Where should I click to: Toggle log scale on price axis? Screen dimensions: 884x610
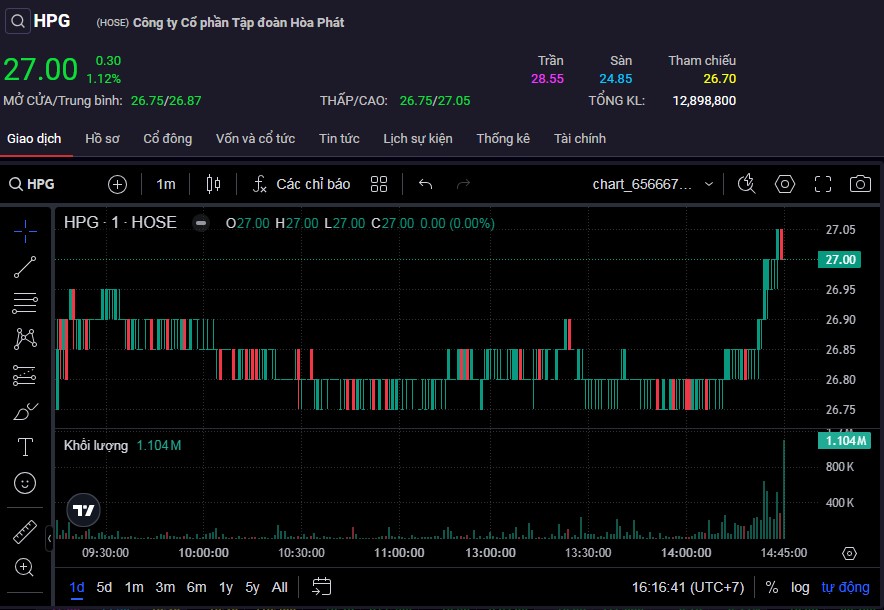pyautogui.click(x=799, y=587)
